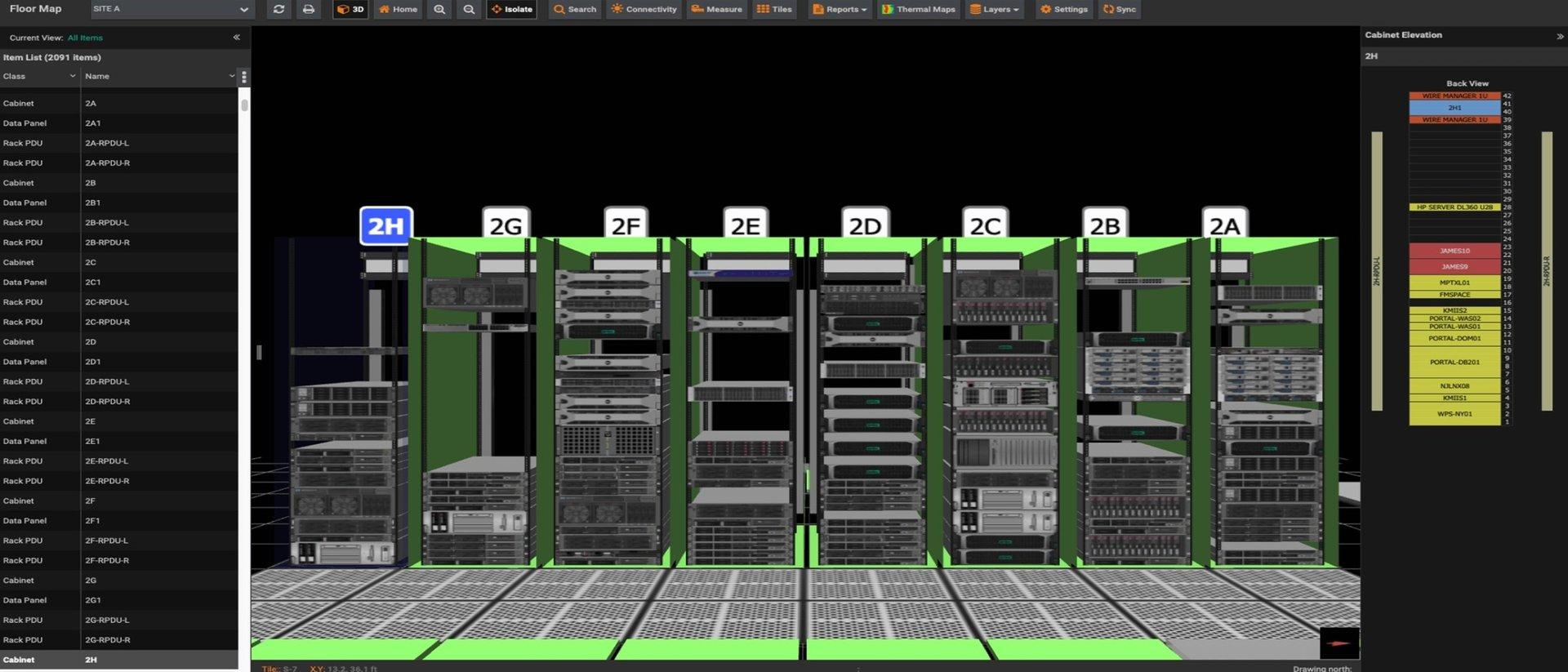
Task: Open the Class column filter dropdown
Action: [x=73, y=77]
